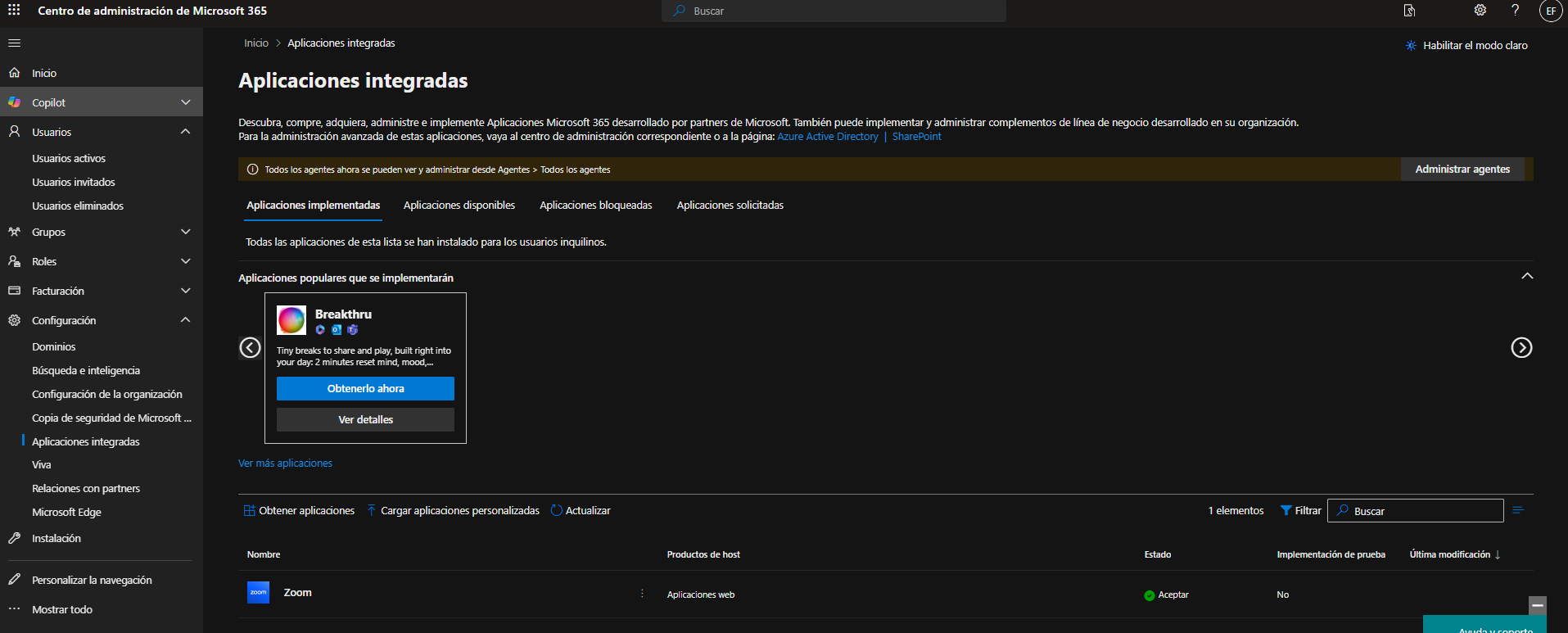1568x633 pixels.
Task: Collapse the Configuración navigation section
Action: (x=186, y=320)
